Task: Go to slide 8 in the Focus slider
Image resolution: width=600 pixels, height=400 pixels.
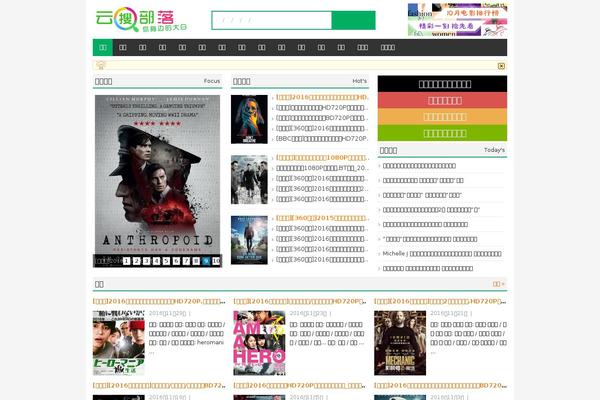Action: coord(196,261)
